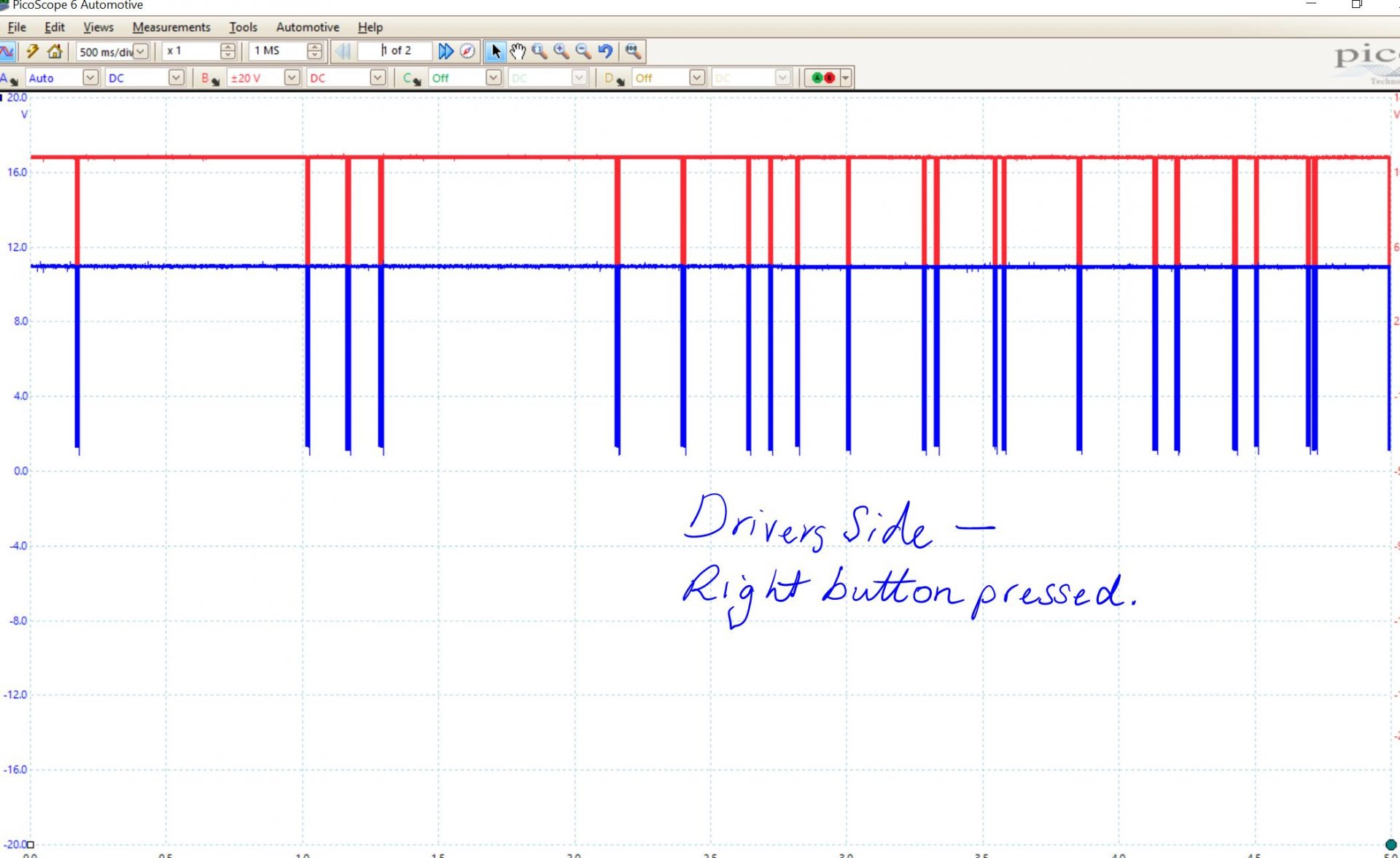Expand Channel B coupling dropdown showing DC

coord(378,77)
